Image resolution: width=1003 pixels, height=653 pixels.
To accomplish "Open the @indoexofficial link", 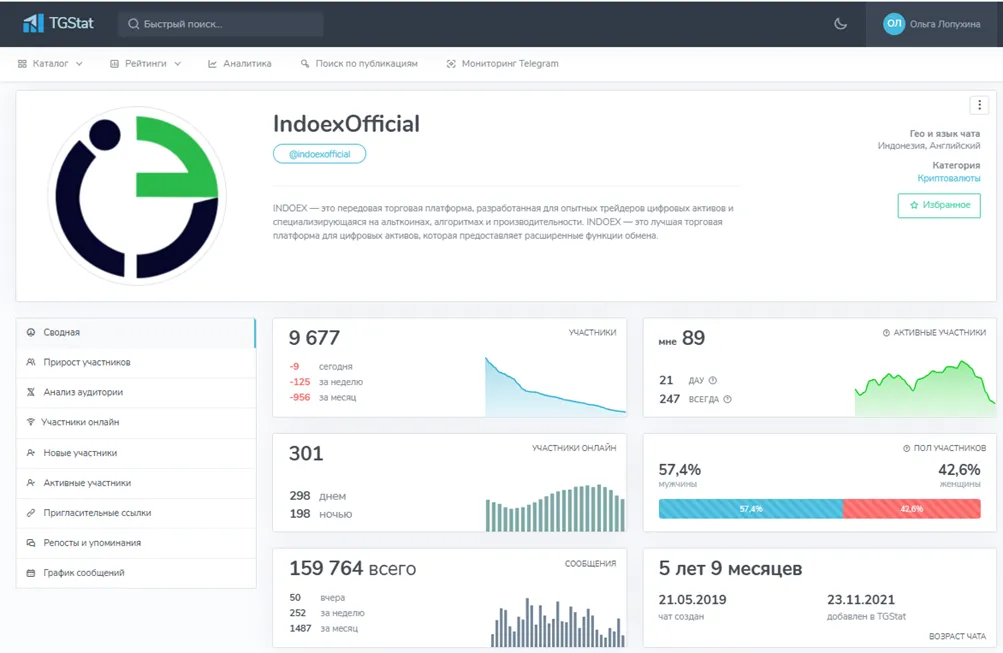I will [319, 154].
